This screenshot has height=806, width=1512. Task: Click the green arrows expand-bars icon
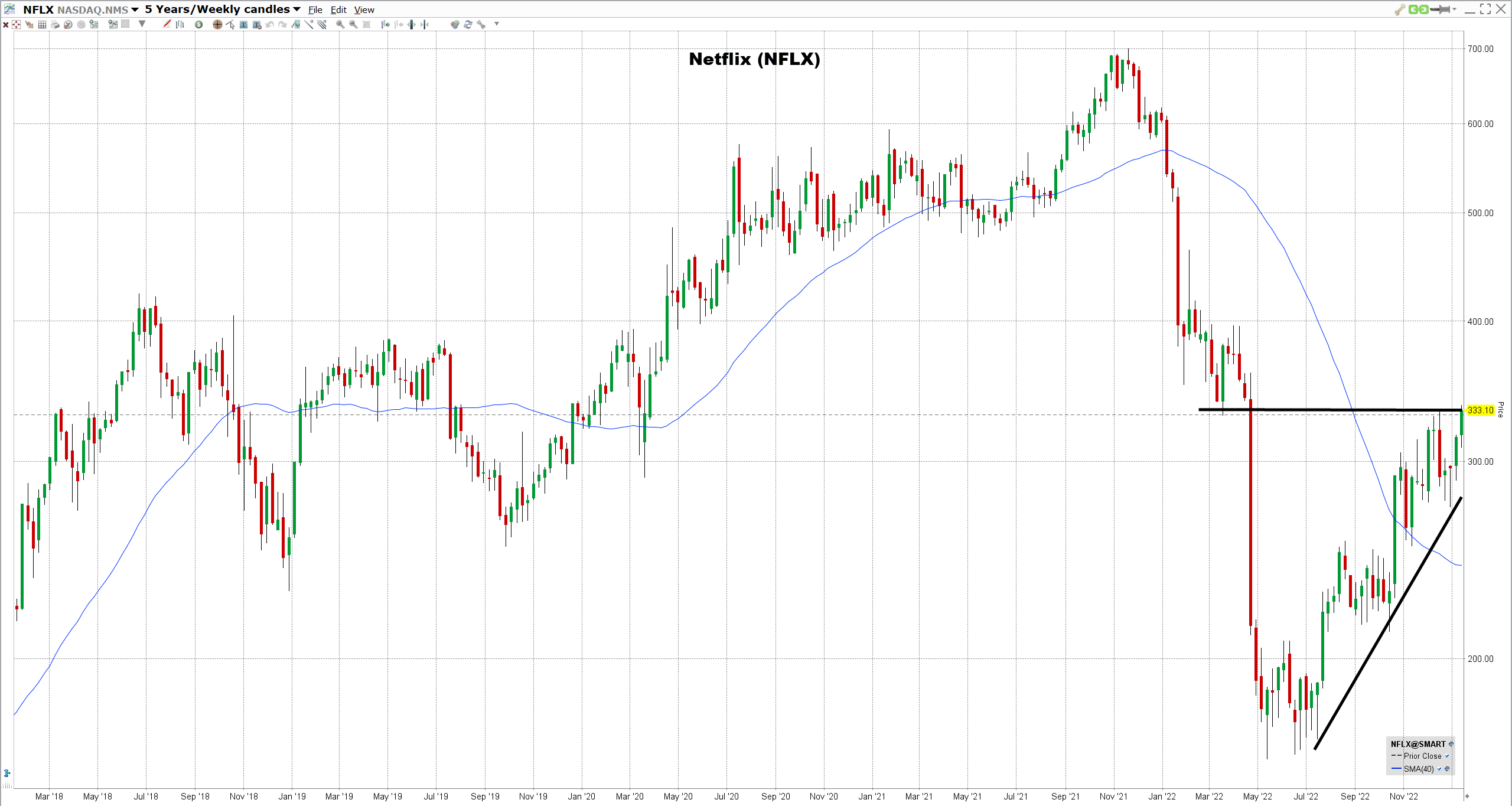pyautogui.click(x=411, y=24)
